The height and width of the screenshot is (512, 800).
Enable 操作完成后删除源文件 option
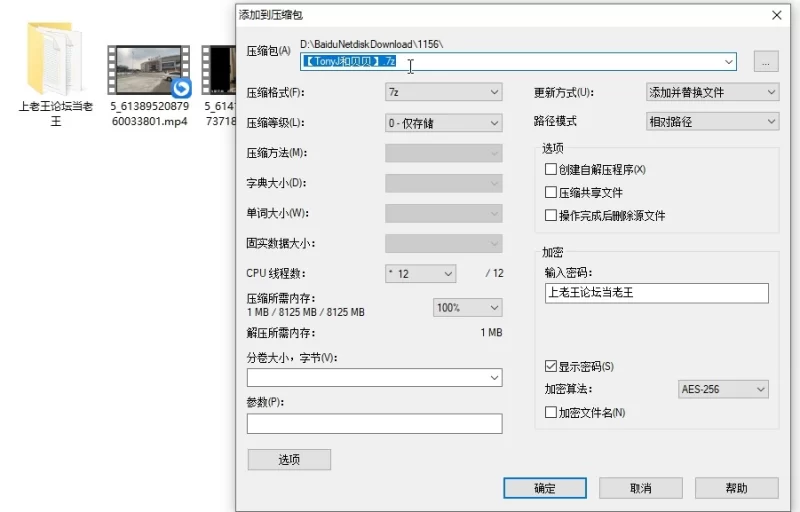pos(551,216)
